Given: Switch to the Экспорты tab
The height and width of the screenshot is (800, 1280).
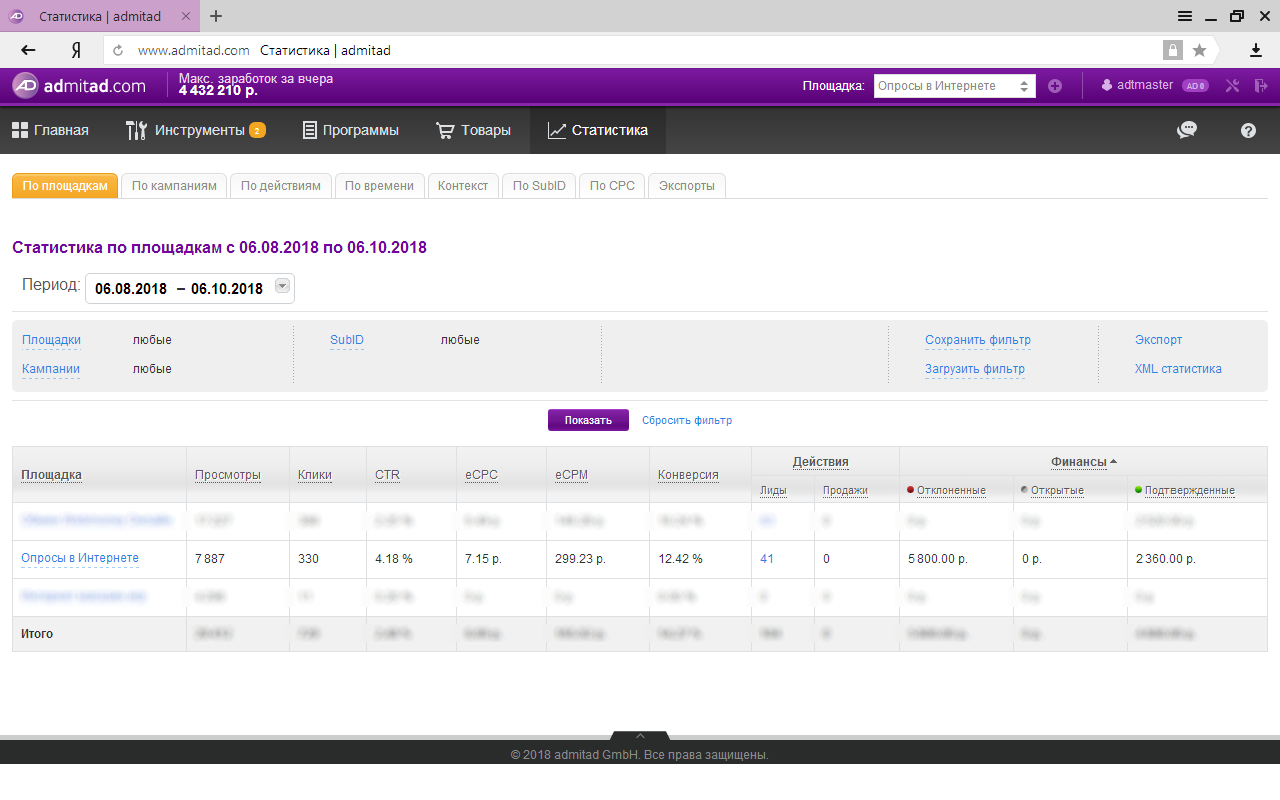Looking at the screenshot, I should tap(687, 186).
